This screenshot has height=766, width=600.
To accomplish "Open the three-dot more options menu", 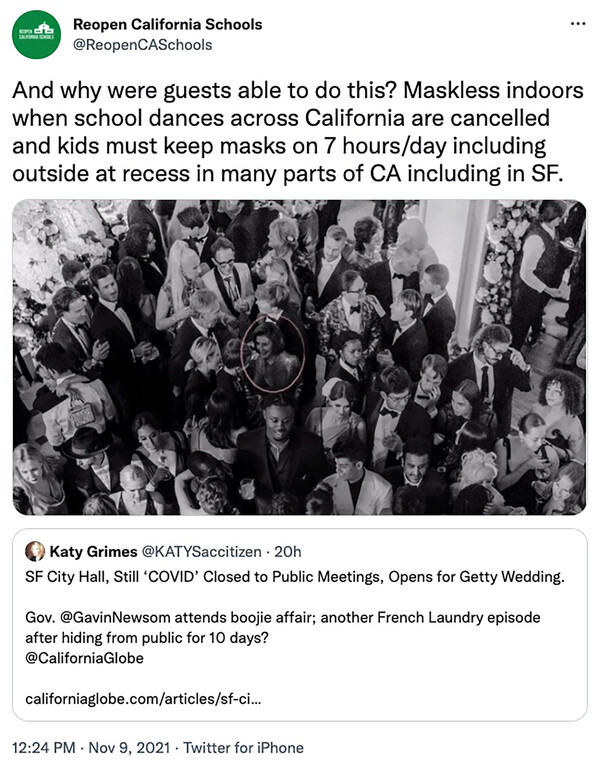I will (x=577, y=23).
